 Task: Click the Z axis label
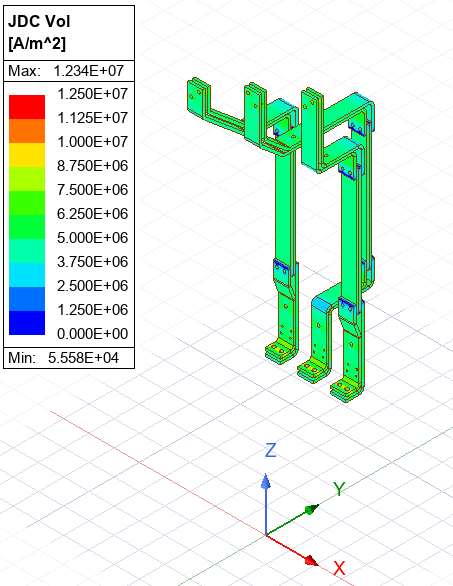271,450
